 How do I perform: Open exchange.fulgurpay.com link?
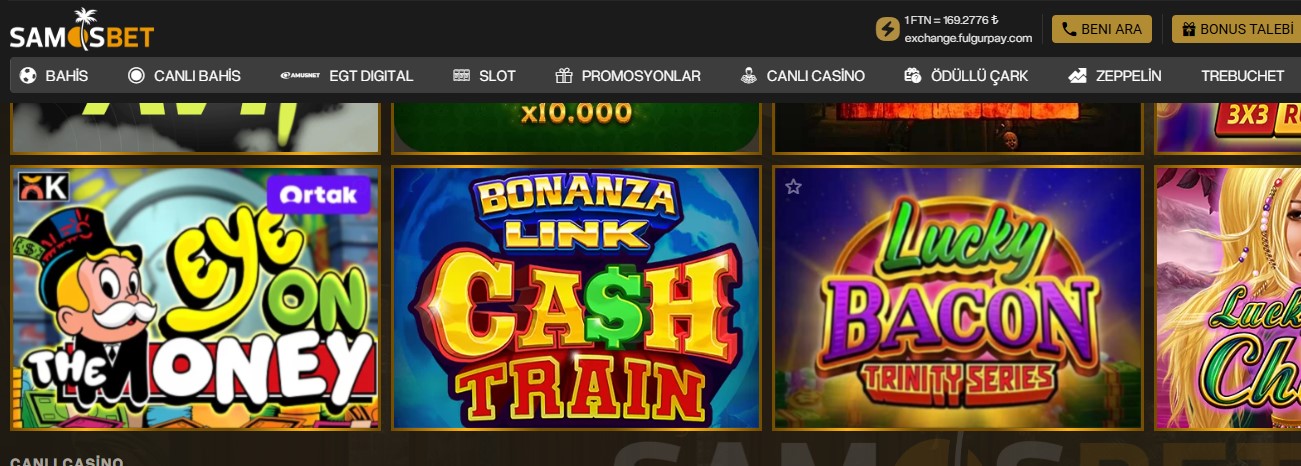[x=968, y=38]
